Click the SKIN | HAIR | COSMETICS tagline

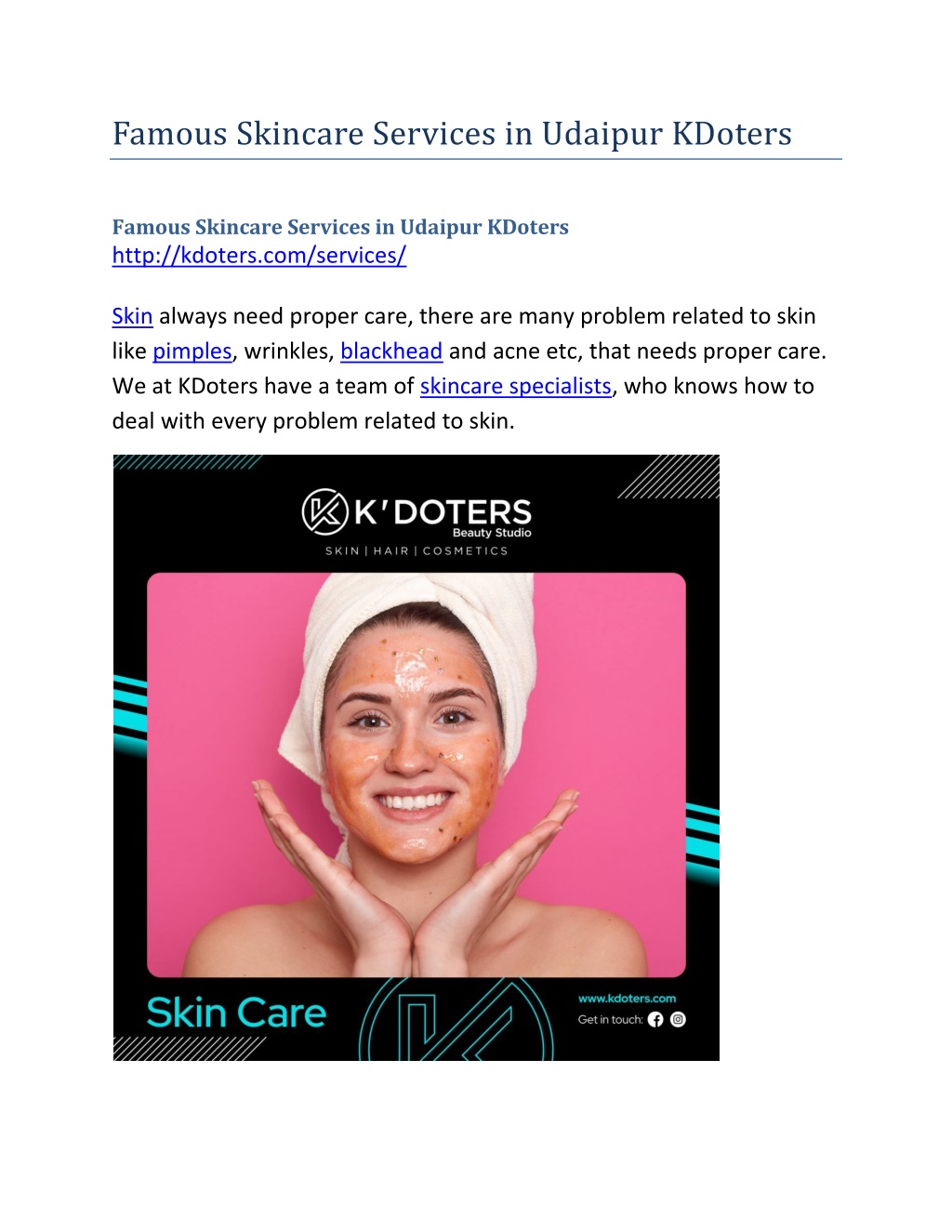416,551
